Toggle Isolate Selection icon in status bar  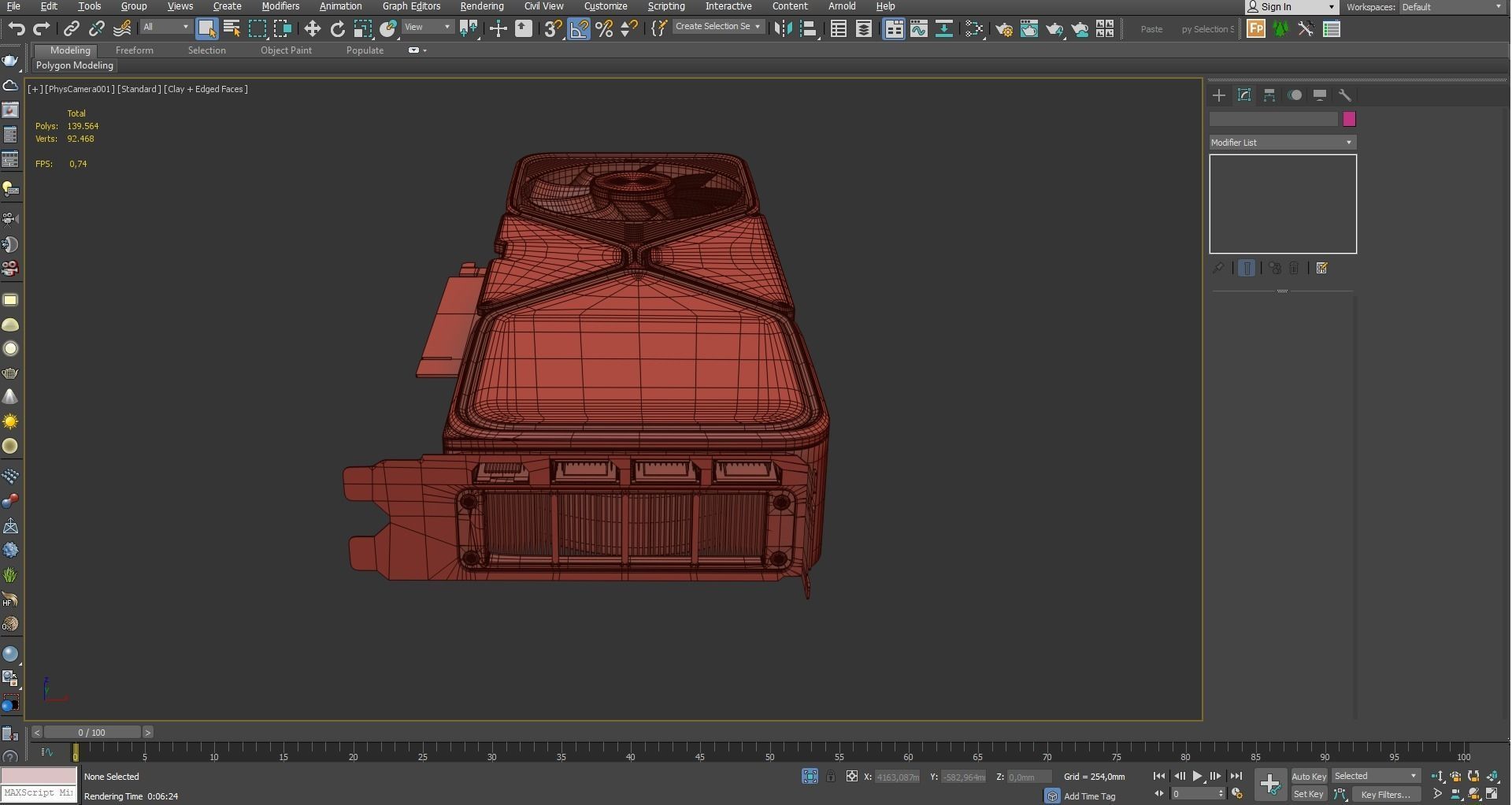pyautogui.click(x=810, y=777)
